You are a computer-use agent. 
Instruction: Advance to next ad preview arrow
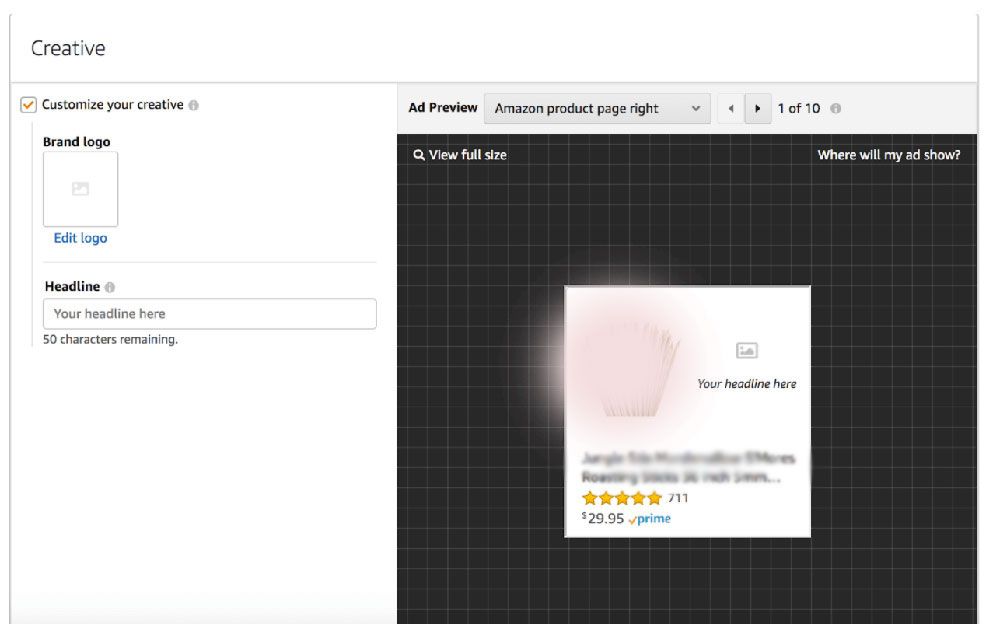(758, 108)
